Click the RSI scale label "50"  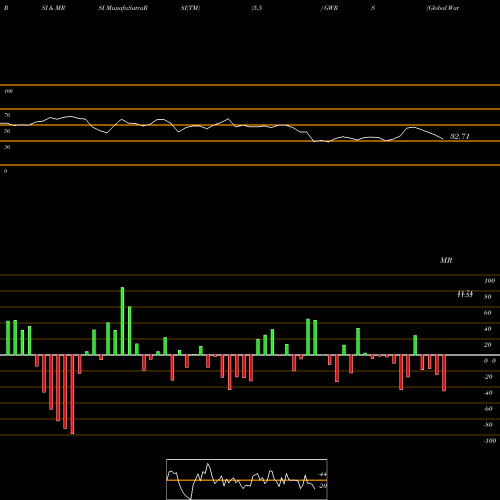7,131
